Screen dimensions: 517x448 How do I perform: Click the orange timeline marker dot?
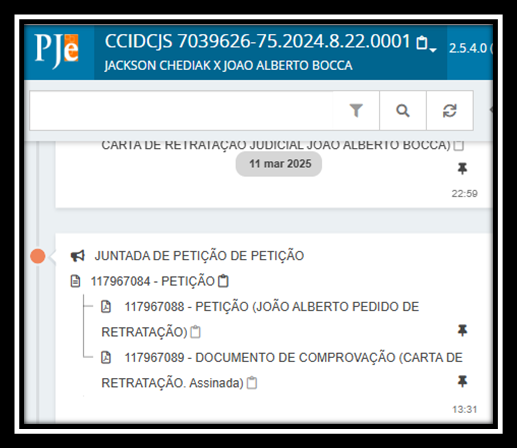38,256
